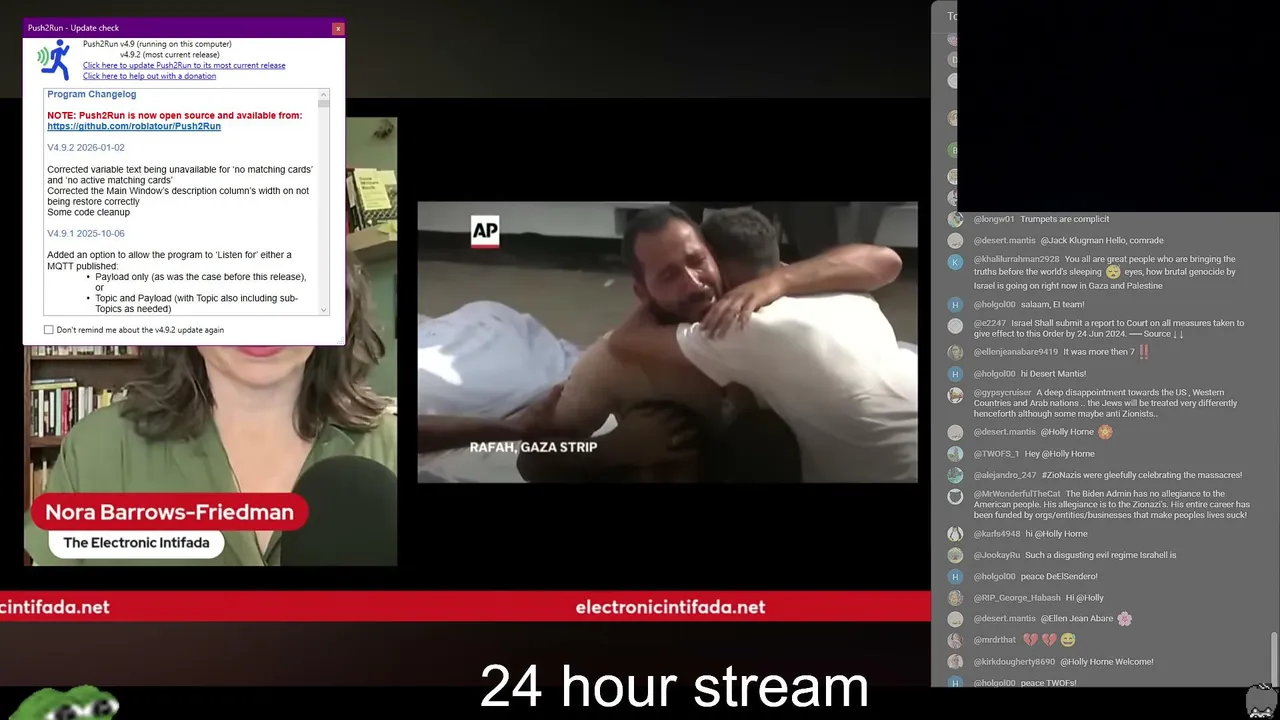Click the avatar of @mrdrthat
Viewport: 1280px width, 720px height.
[955, 641]
